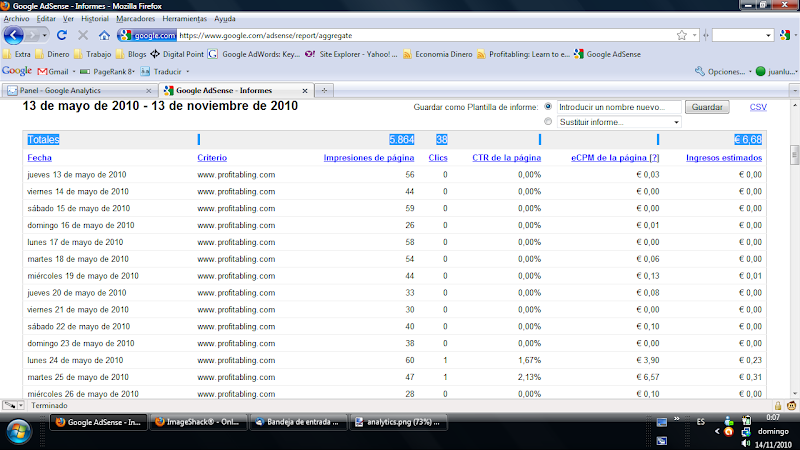
Task: Click the report template name input field
Action: pyautogui.click(x=619, y=107)
